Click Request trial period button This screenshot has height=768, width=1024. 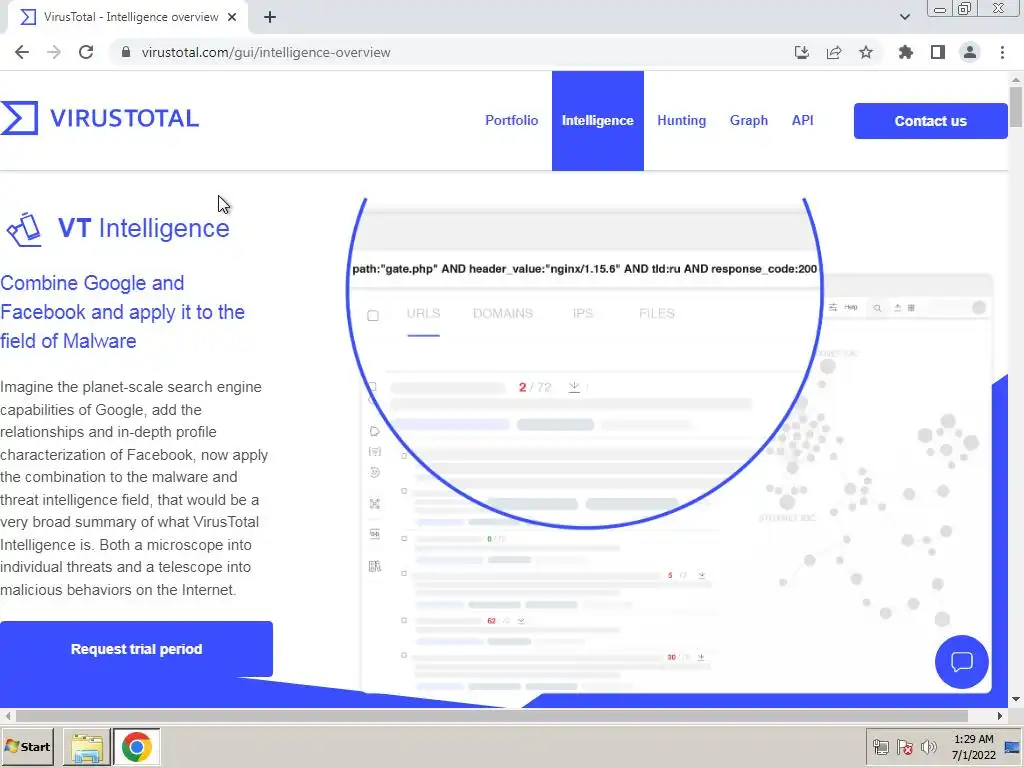tap(136, 648)
